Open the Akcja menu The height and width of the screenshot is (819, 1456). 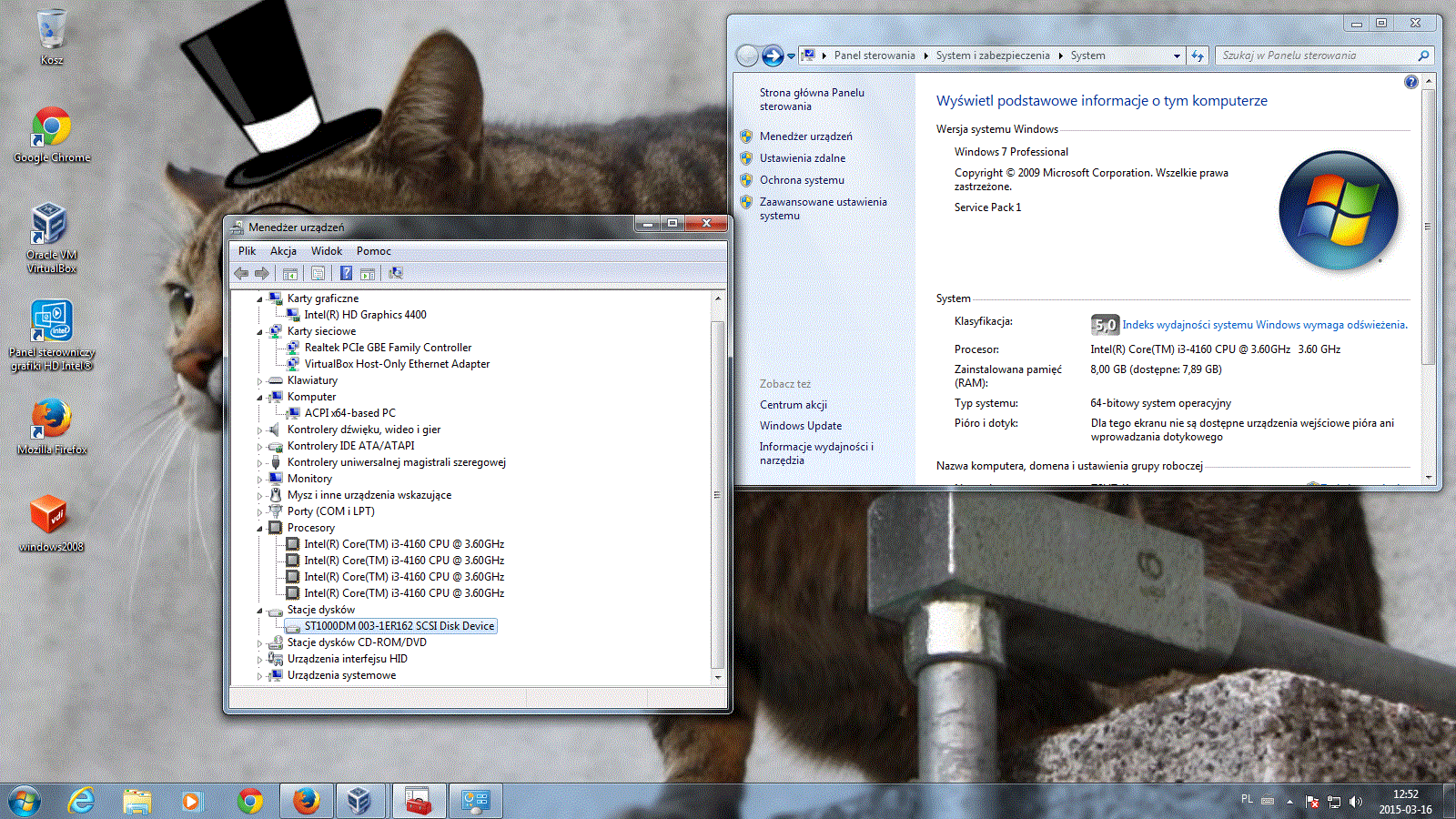[x=283, y=251]
